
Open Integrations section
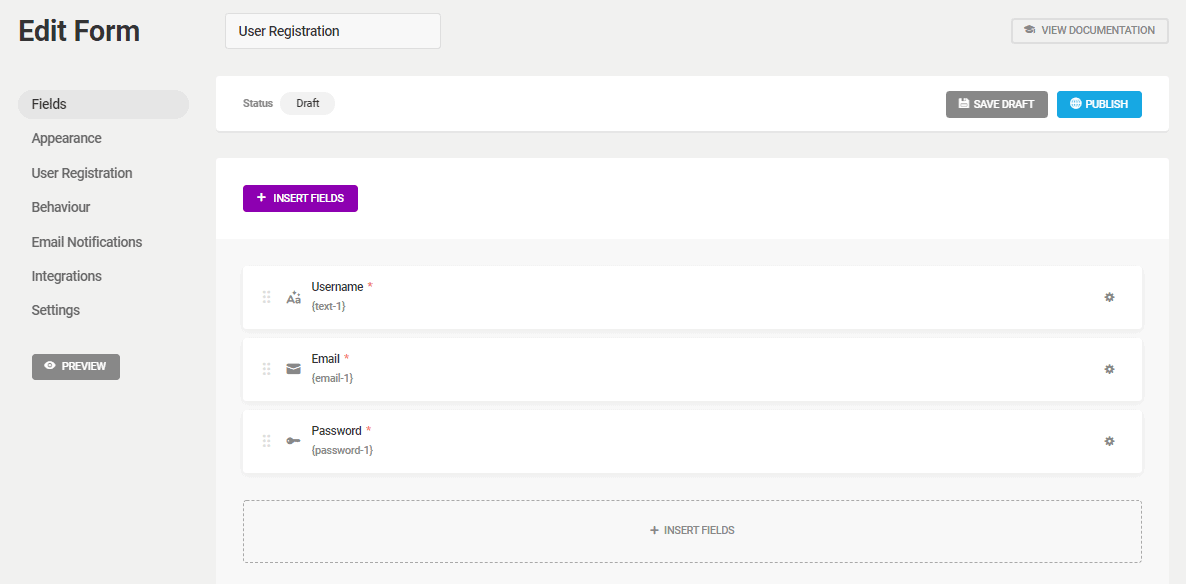pyautogui.click(x=67, y=276)
